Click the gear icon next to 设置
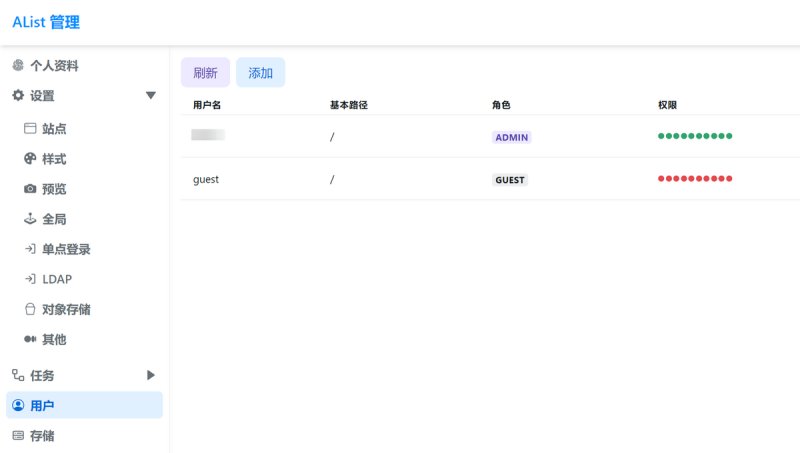This screenshot has height=453, width=800. tap(18, 95)
